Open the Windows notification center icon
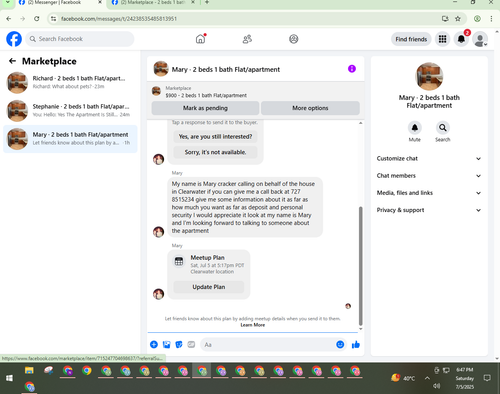The width and height of the screenshot is (500, 394). pyautogui.click(x=487, y=378)
